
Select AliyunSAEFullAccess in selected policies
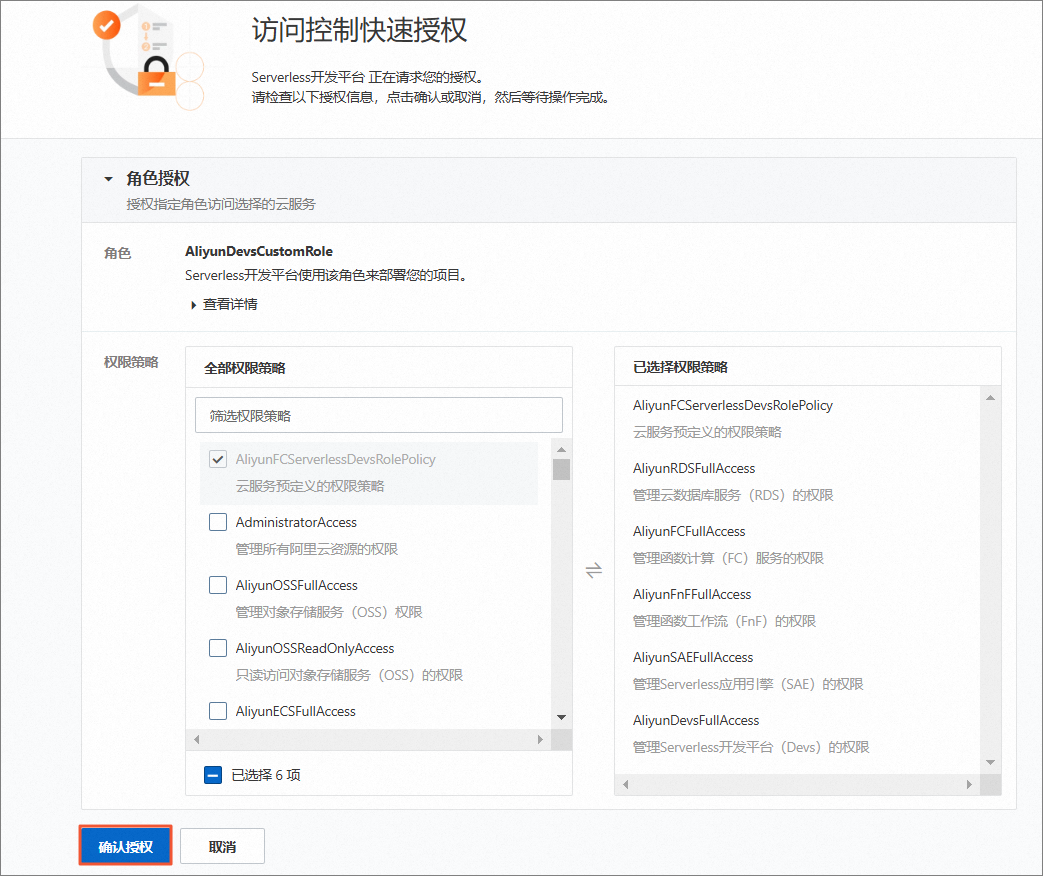693,657
